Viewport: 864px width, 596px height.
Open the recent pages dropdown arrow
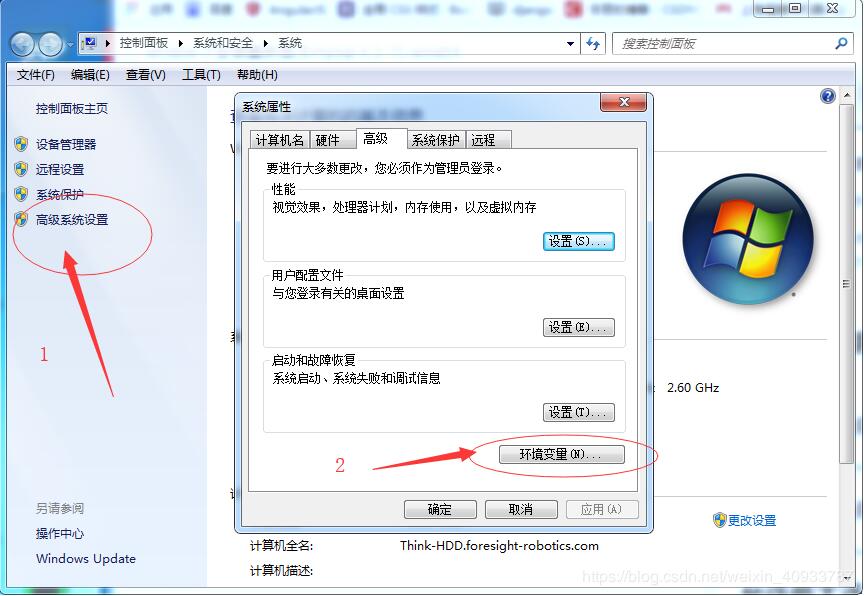tap(70, 44)
